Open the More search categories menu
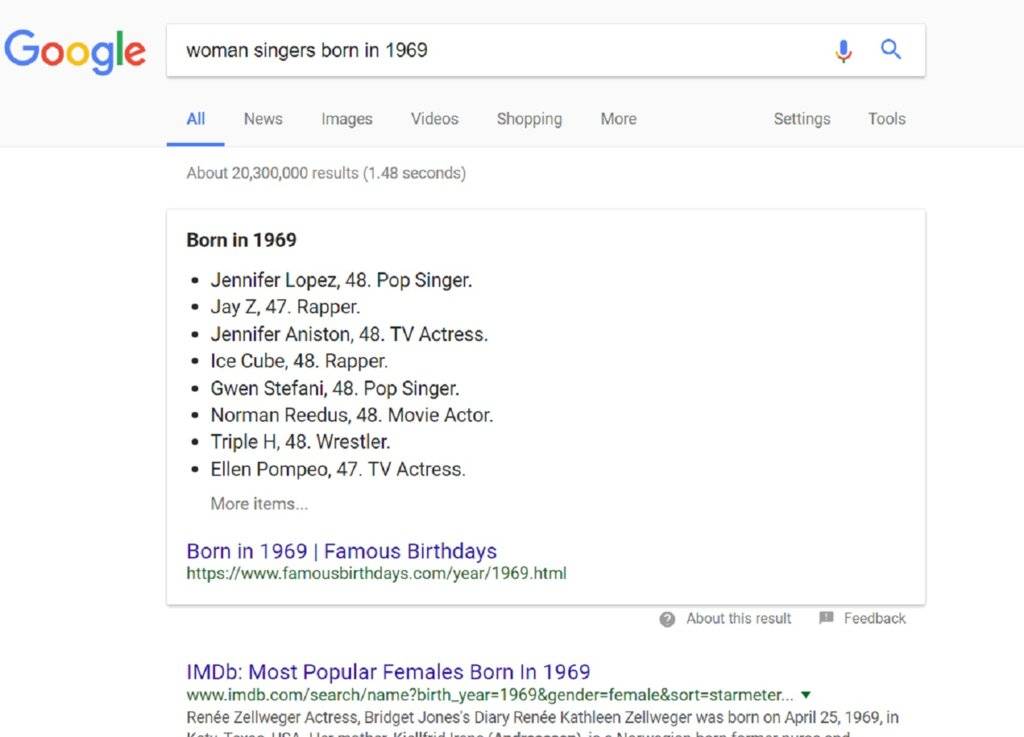The height and width of the screenshot is (737, 1024). (x=618, y=119)
